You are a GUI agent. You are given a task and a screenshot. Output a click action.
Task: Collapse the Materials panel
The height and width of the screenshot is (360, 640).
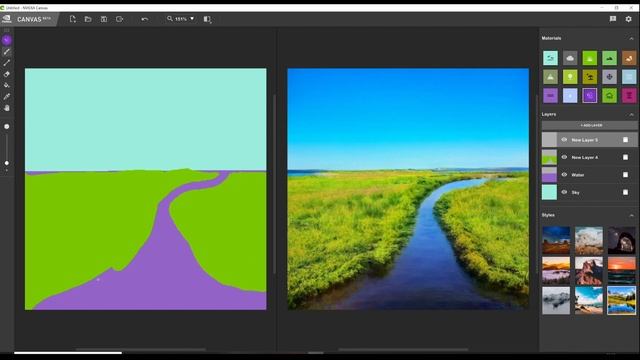click(631, 38)
